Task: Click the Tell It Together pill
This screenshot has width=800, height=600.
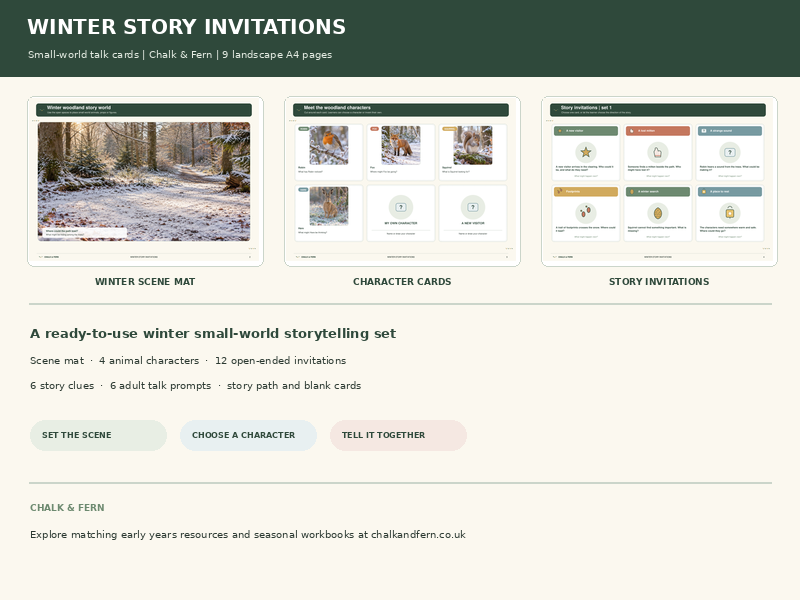Action: pyautogui.click(x=398, y=435)
